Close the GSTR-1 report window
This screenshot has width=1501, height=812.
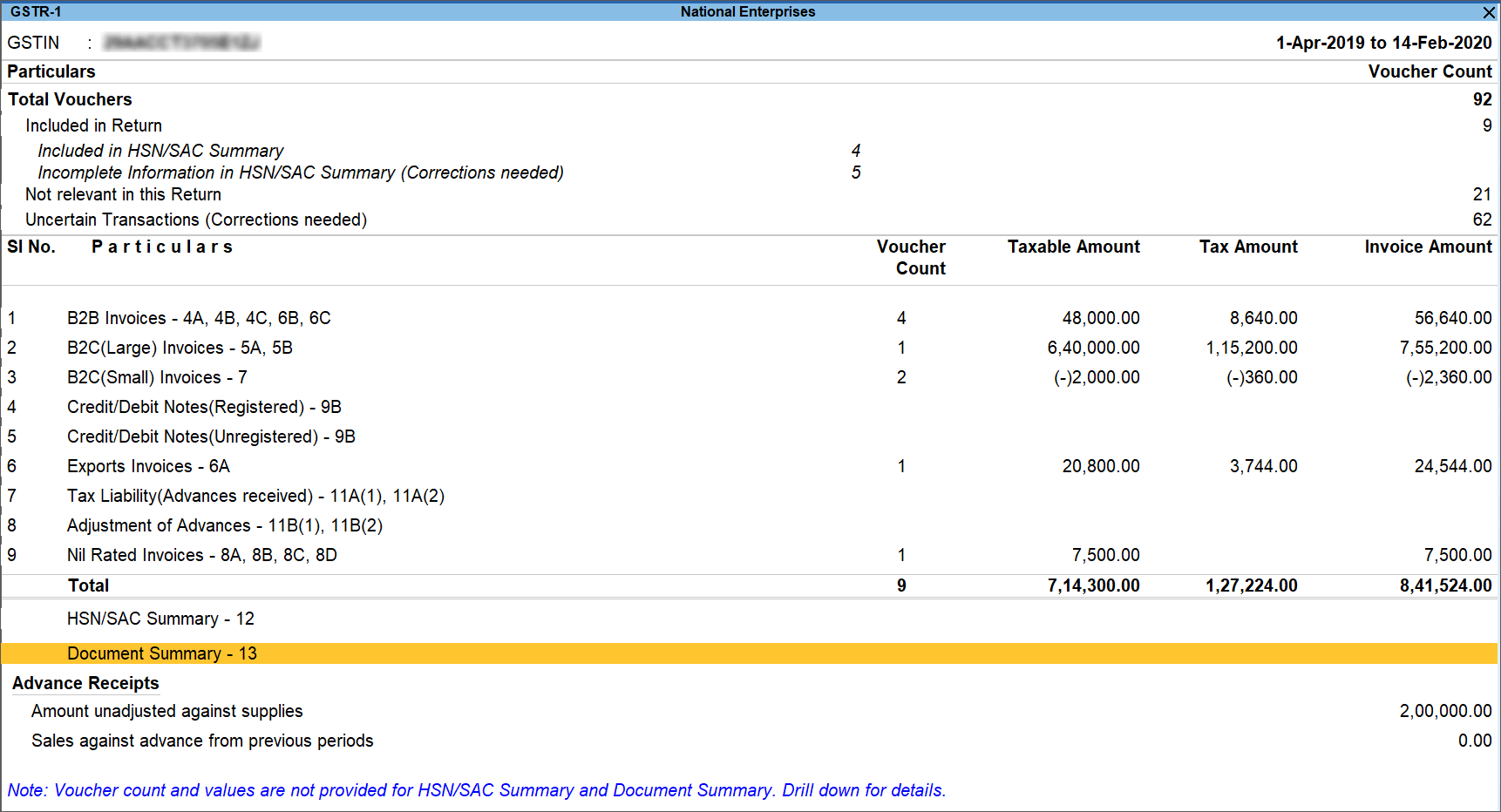[x=1489, y=12]
